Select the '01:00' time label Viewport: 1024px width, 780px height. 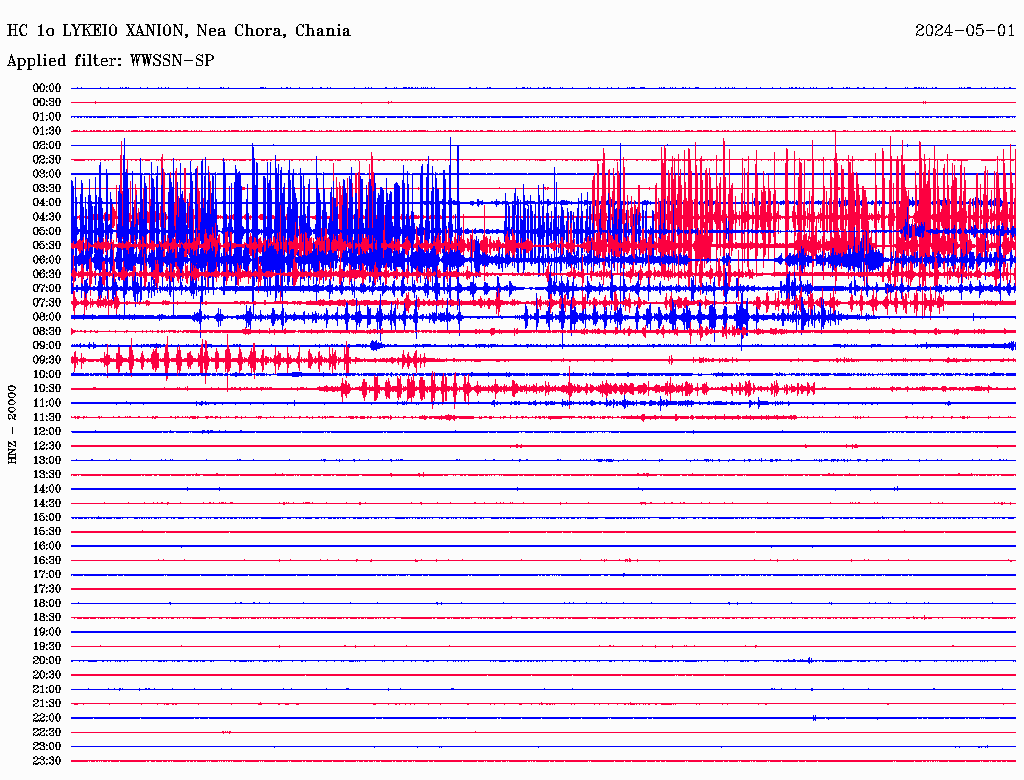(47, 117)
